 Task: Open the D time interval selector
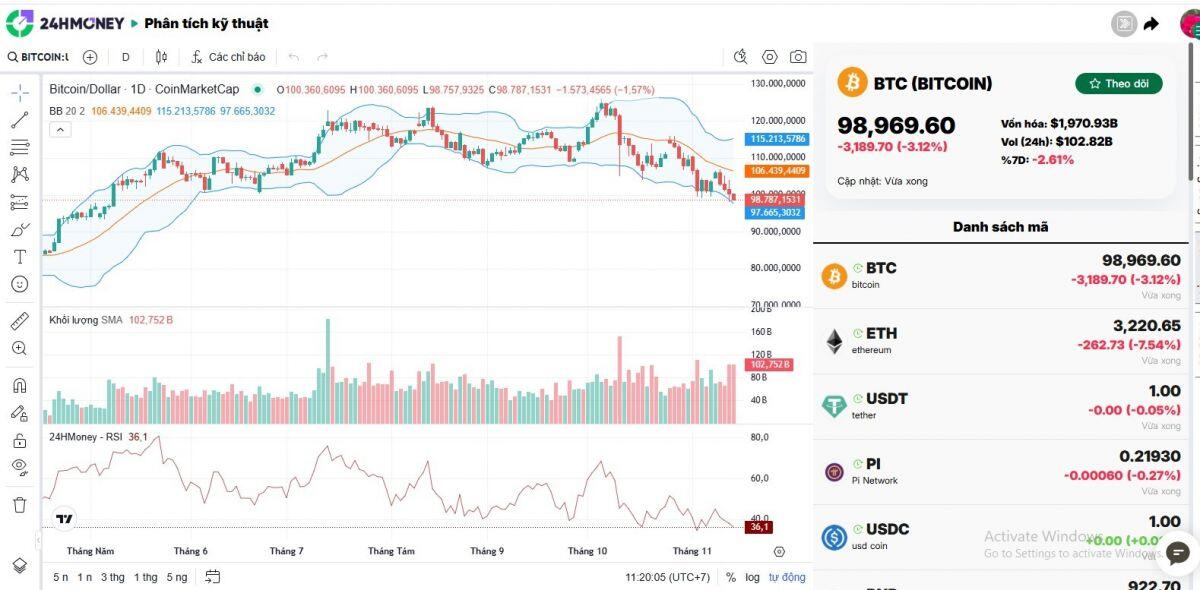click(125, 57)
